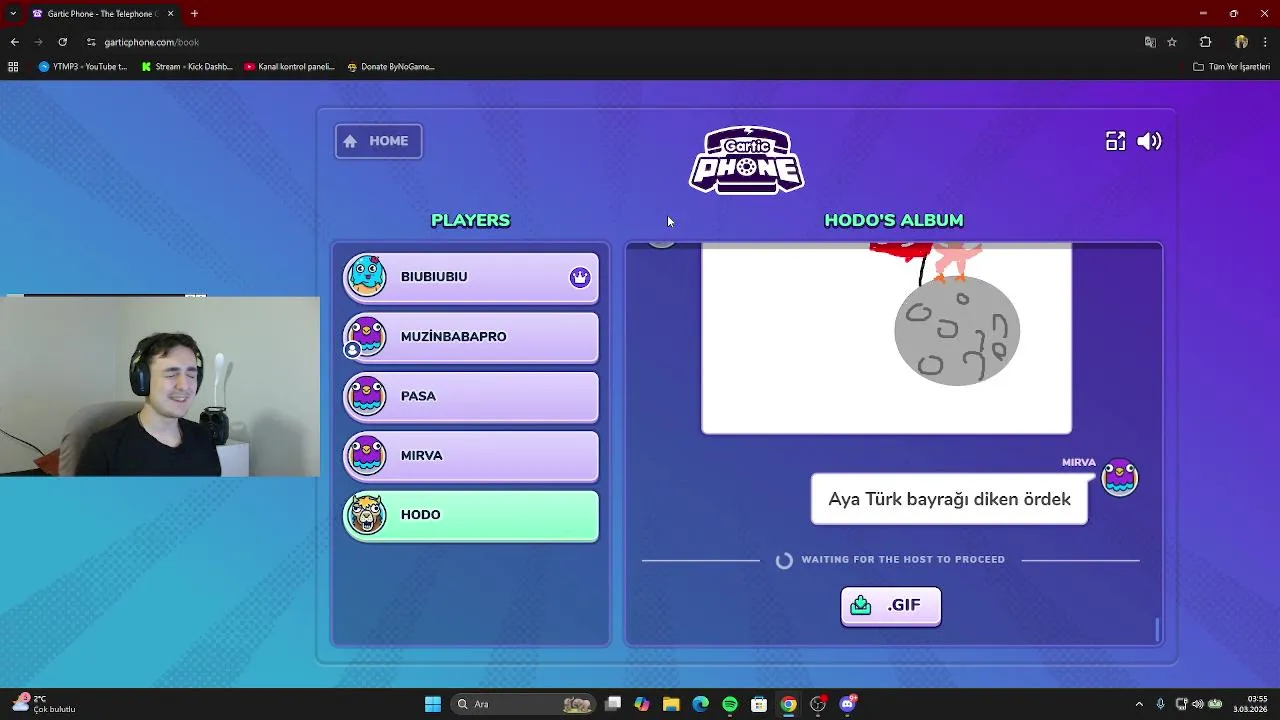Click the webcam overlay
The image size is (1280, 720).
pos(160,386)
